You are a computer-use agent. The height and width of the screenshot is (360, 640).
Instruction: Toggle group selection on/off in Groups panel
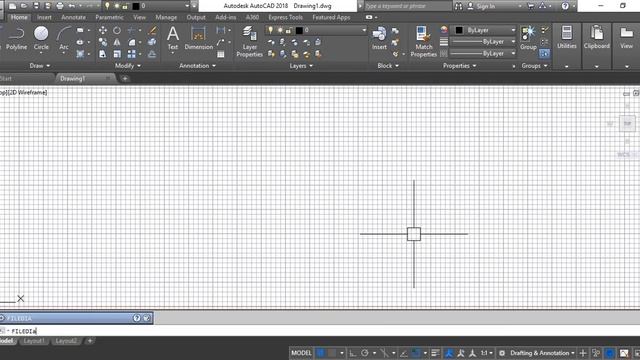pos(544,53)
